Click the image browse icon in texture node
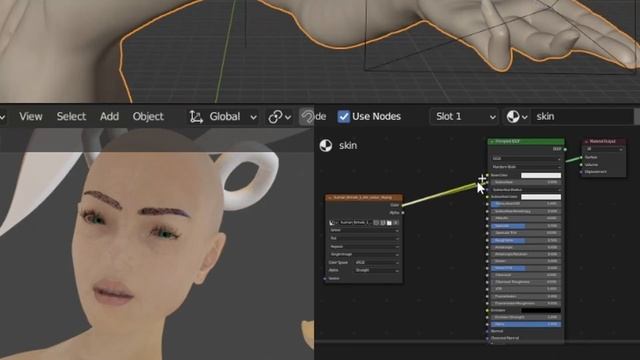640x360 pixels. (332, 222)
